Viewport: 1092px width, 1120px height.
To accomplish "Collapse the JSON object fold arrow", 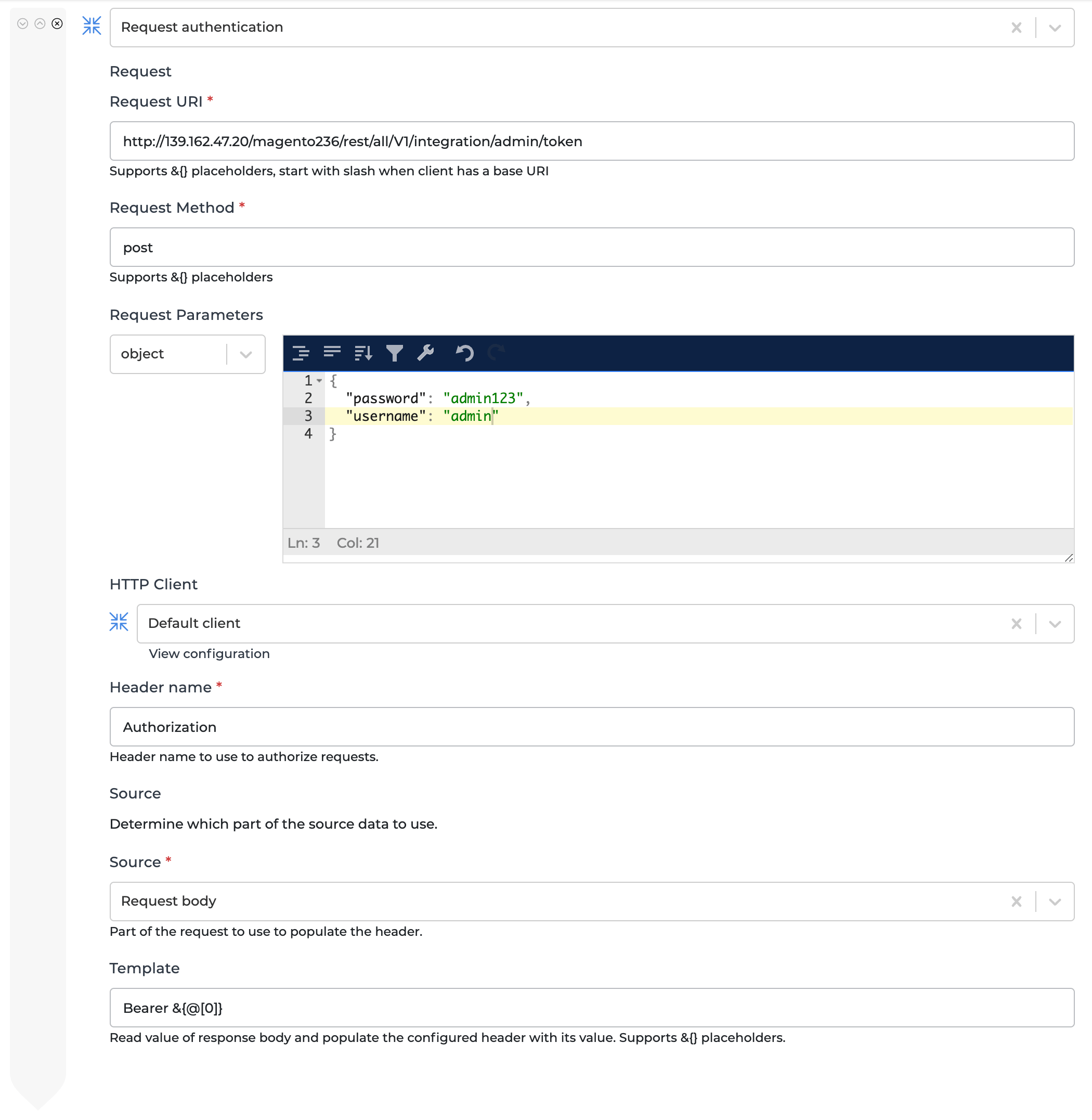I will click(x=319, y=380).
